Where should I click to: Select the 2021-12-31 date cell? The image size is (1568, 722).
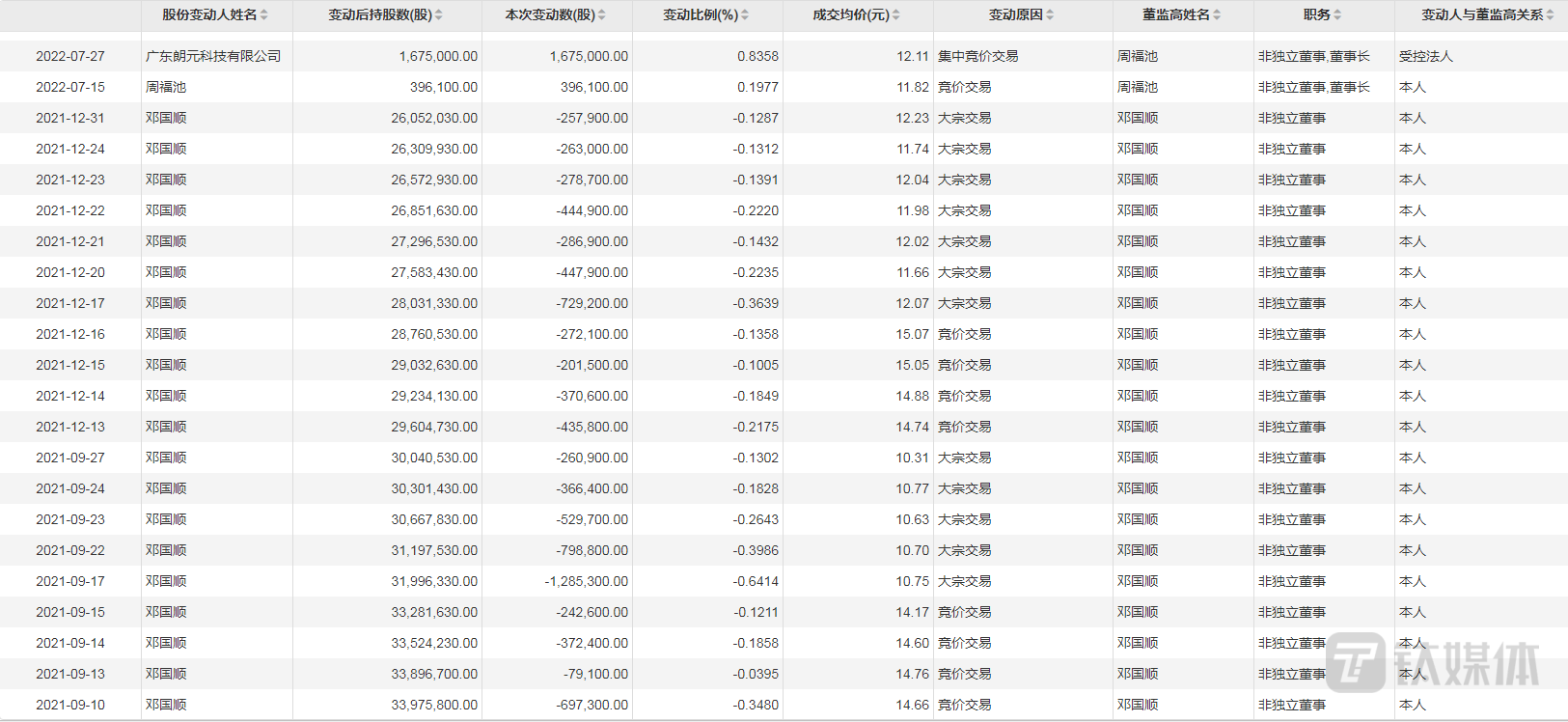(x=70, y=118)
